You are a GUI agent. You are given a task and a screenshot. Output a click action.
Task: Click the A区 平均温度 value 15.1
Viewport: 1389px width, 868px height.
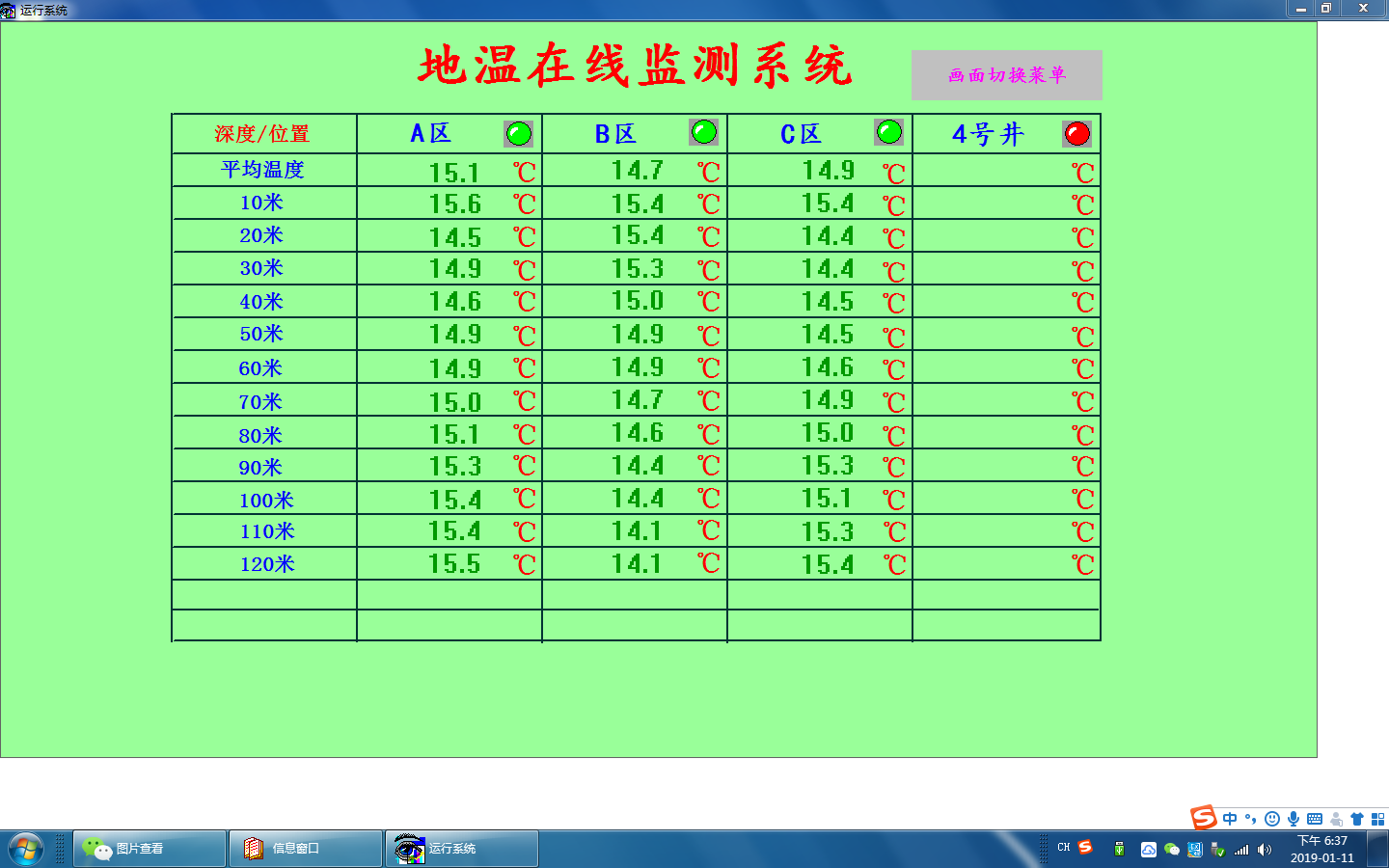point(454,173)
